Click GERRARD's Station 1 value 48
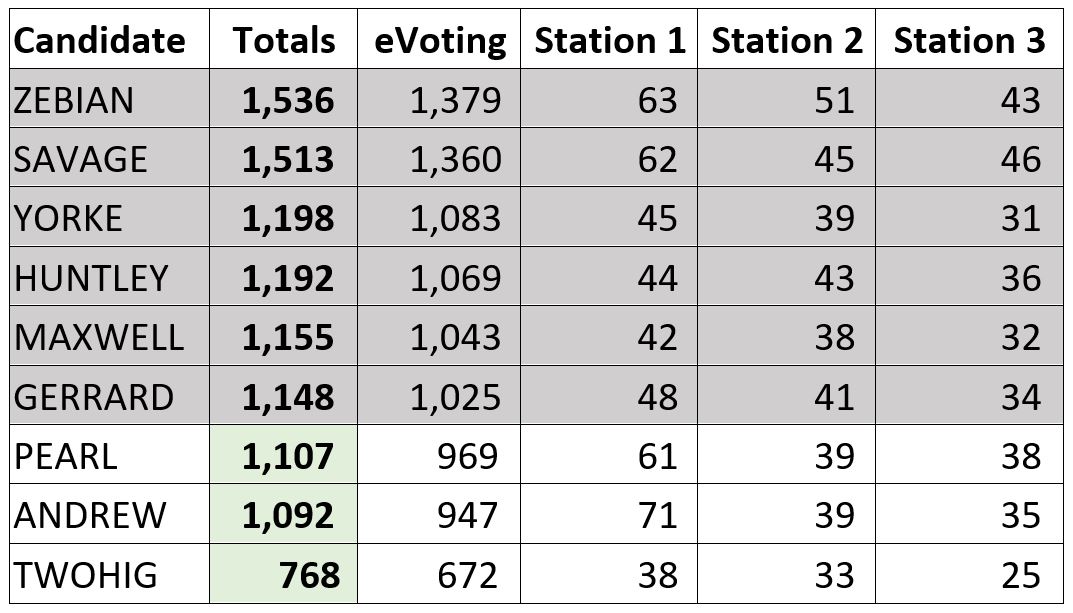The height and width of the screenshot is (613, 1073). point(609,396)
